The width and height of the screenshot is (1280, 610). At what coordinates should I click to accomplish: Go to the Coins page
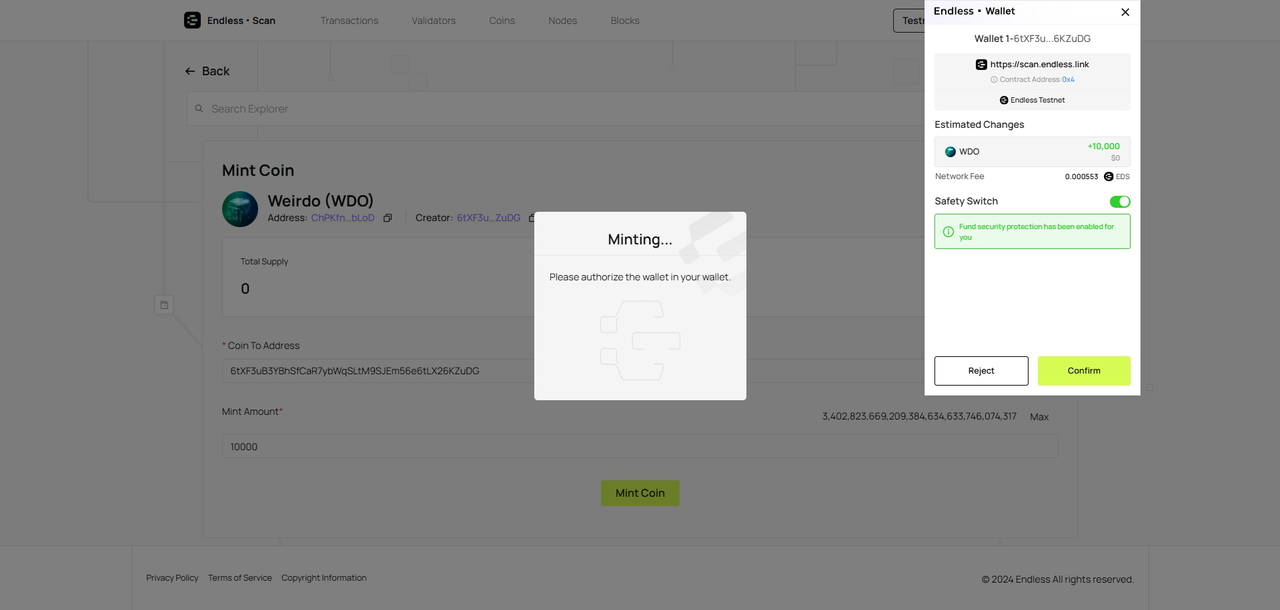502,21
